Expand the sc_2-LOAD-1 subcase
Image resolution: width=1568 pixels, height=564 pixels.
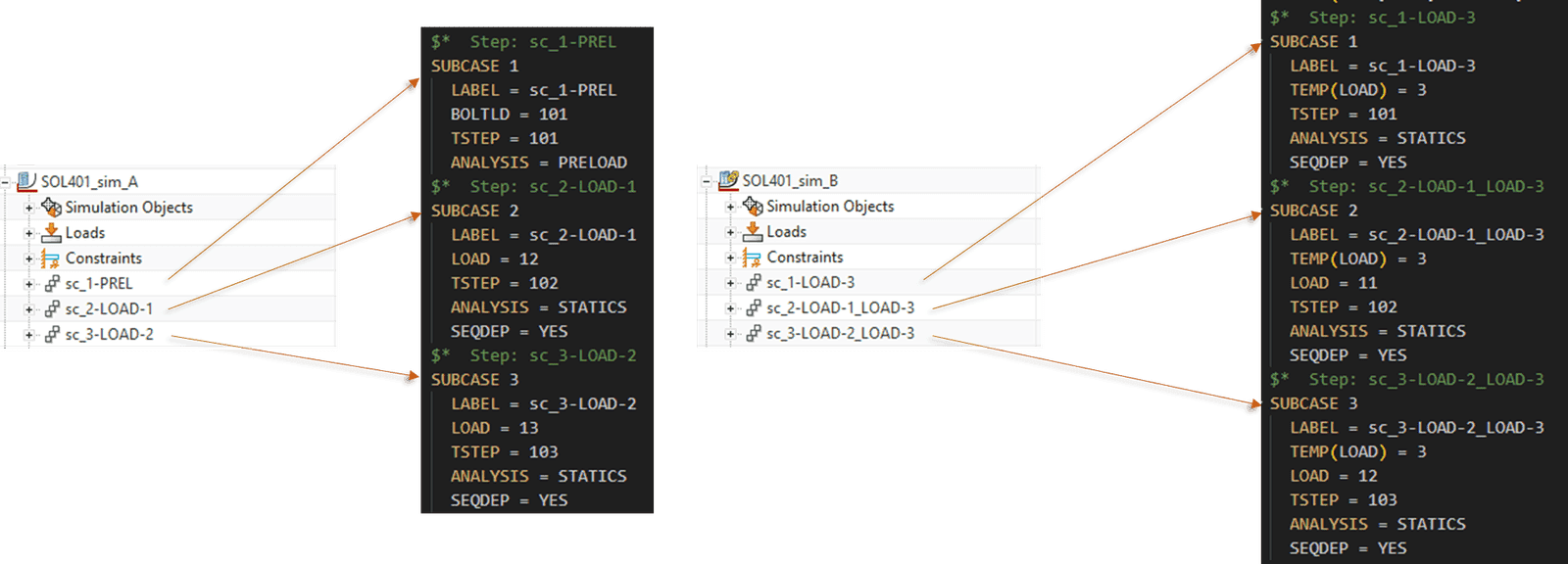coord(28,309)
